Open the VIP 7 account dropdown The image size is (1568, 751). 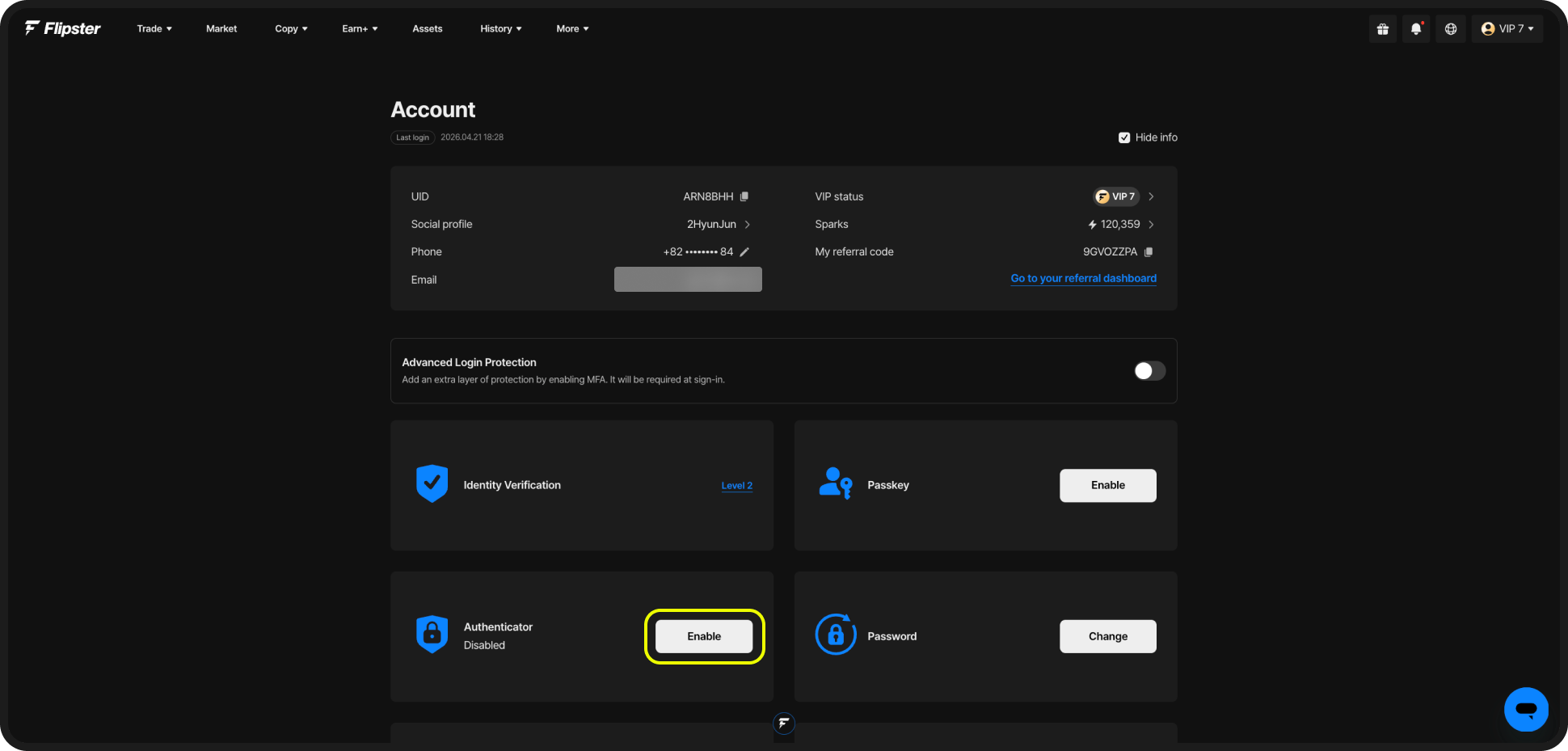click(1507, 29)
